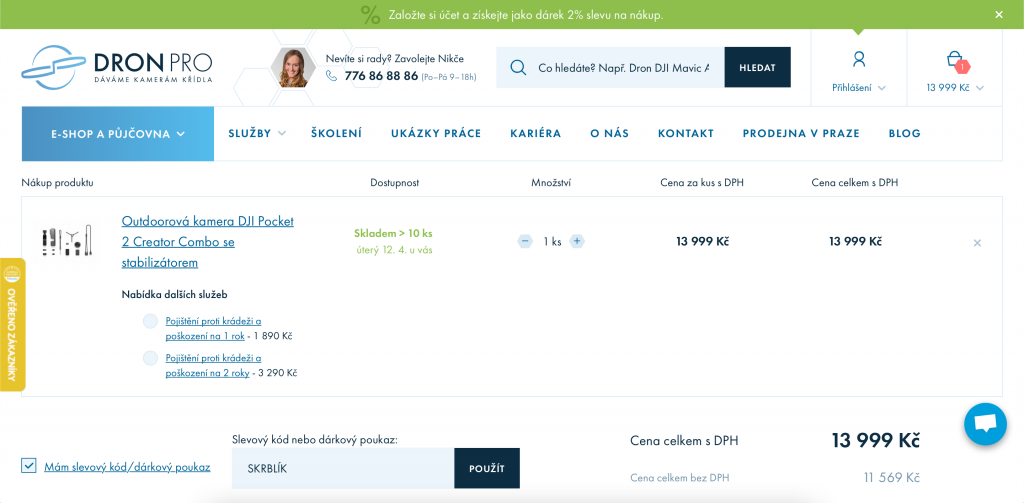
Task: Go to ŠKOLENÍ page
Action: point(336,133)
